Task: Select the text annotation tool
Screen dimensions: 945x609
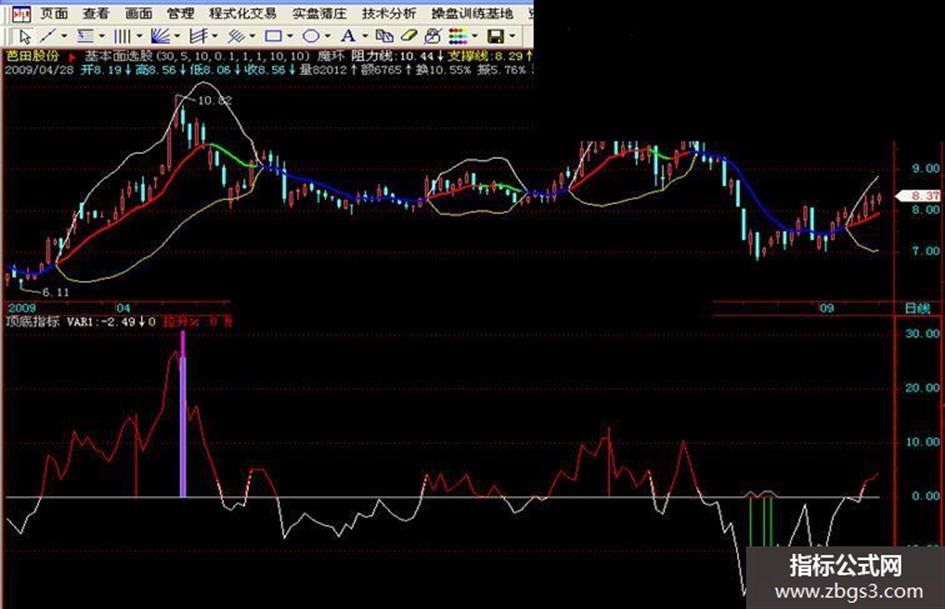Action: [x=348, y=37]
